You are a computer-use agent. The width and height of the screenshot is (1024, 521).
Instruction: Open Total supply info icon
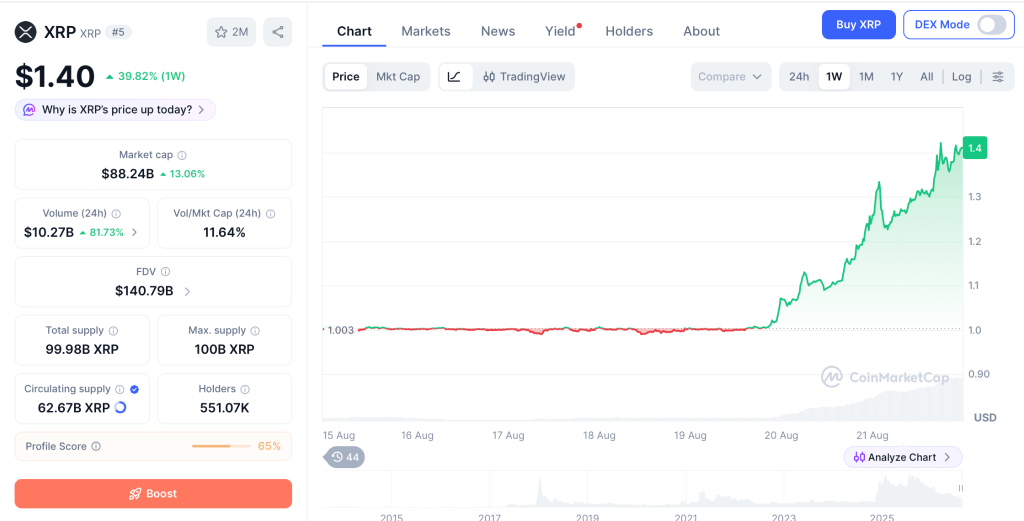113,331
